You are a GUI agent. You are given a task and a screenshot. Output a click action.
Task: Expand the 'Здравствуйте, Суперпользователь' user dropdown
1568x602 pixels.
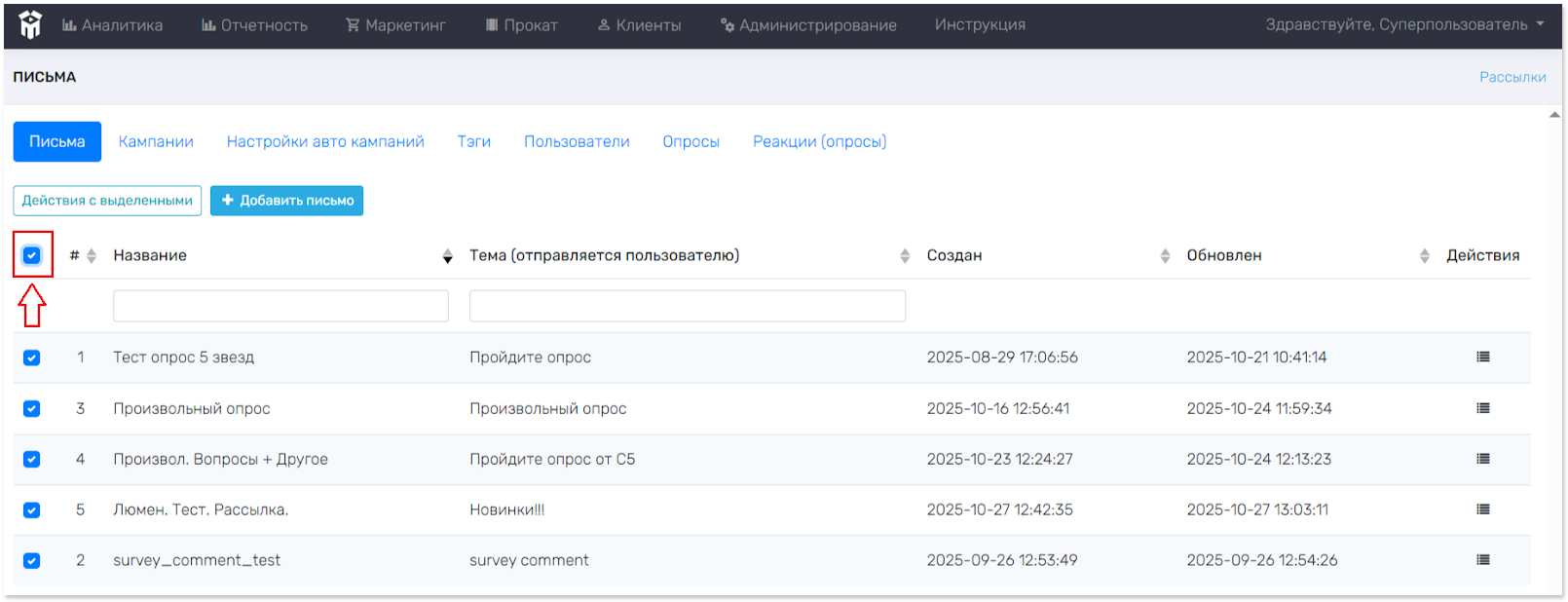pyautogui.click(x=1403, y=24)
